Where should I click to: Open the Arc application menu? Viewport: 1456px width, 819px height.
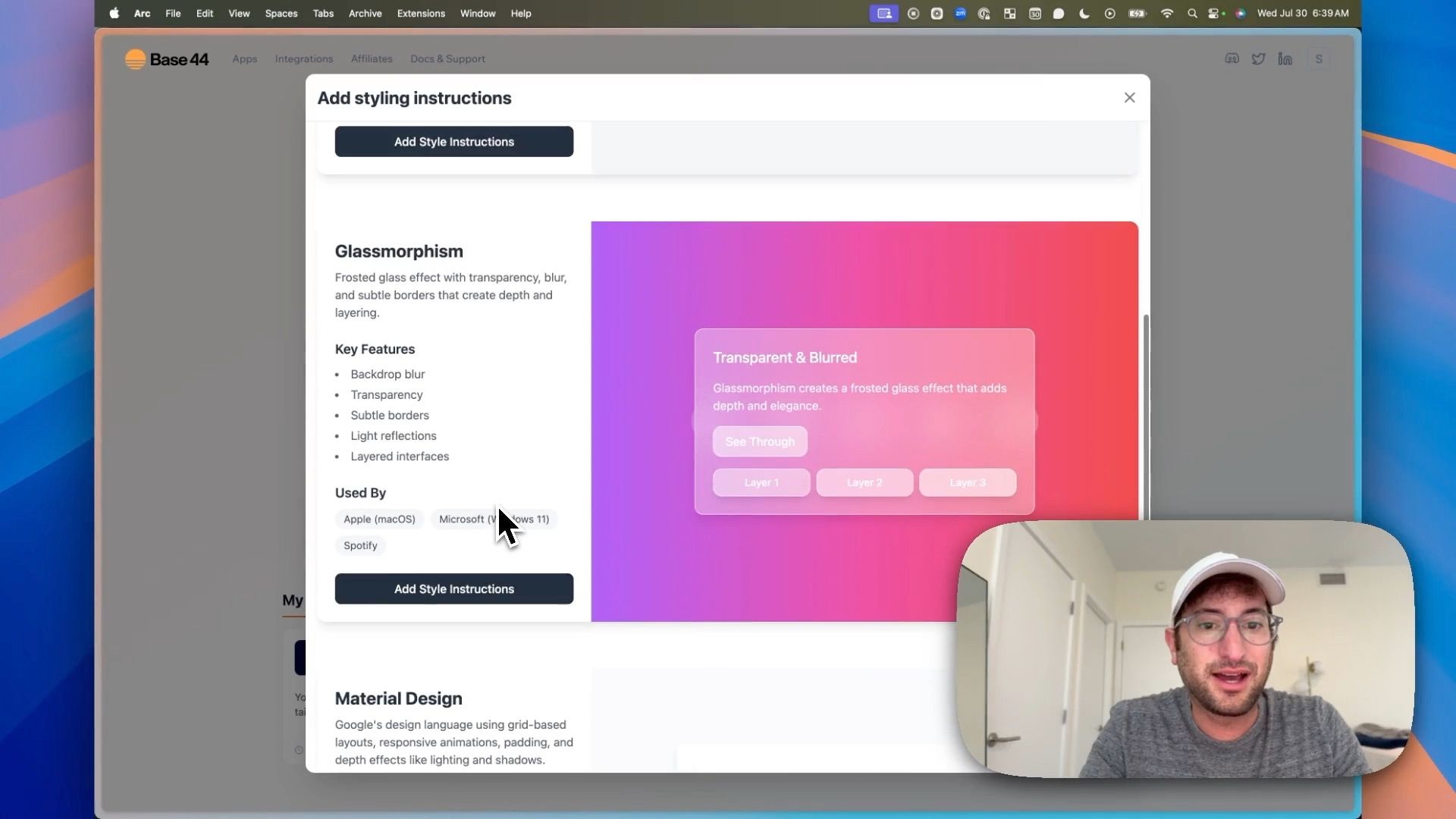142,13
